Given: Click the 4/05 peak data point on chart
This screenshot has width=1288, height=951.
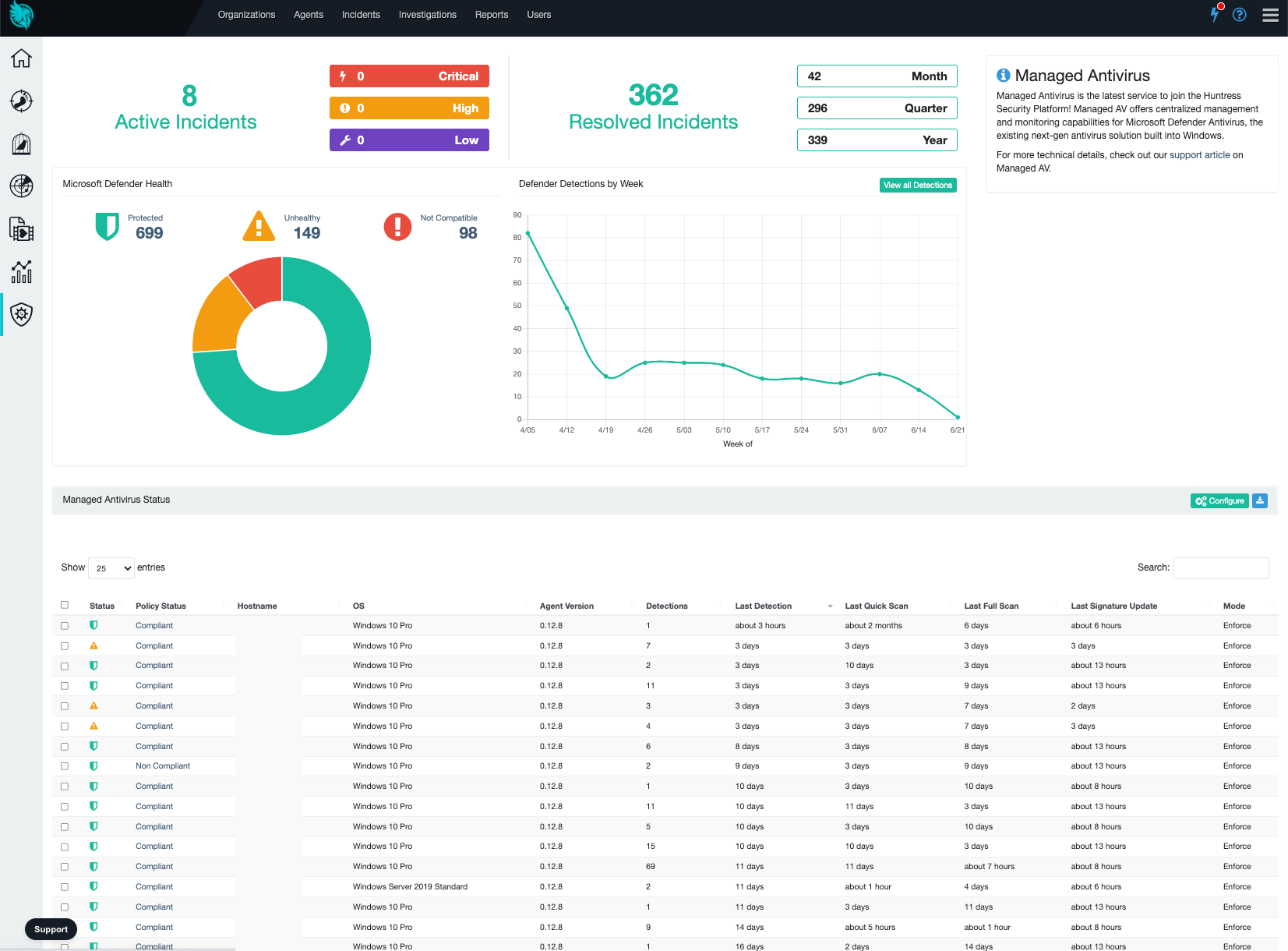Looking at the screenshot, I should [528, 233].
